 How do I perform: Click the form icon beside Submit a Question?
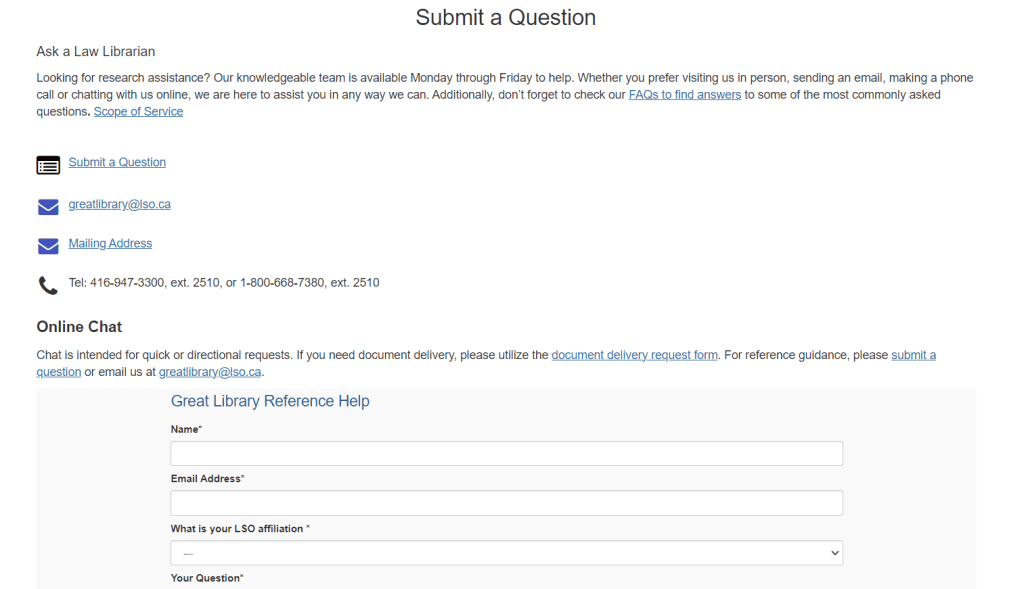coord(48,165)
